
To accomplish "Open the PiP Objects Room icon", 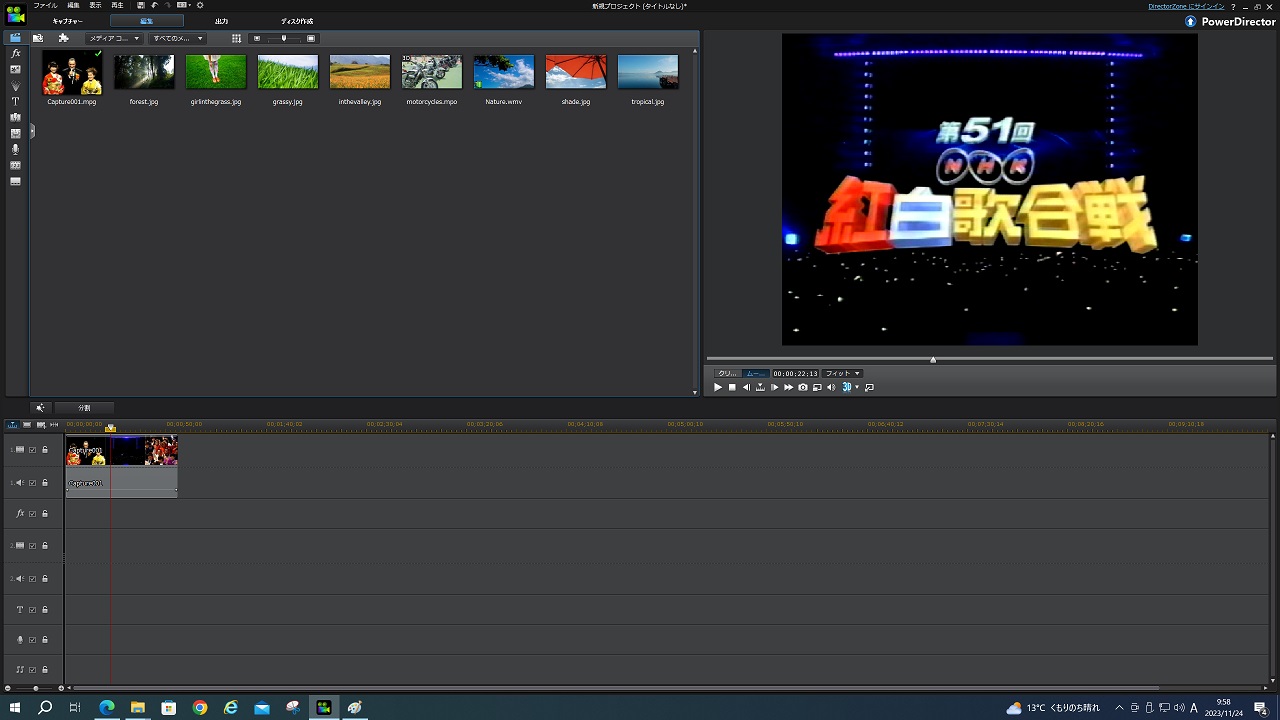I will point(15,69).
